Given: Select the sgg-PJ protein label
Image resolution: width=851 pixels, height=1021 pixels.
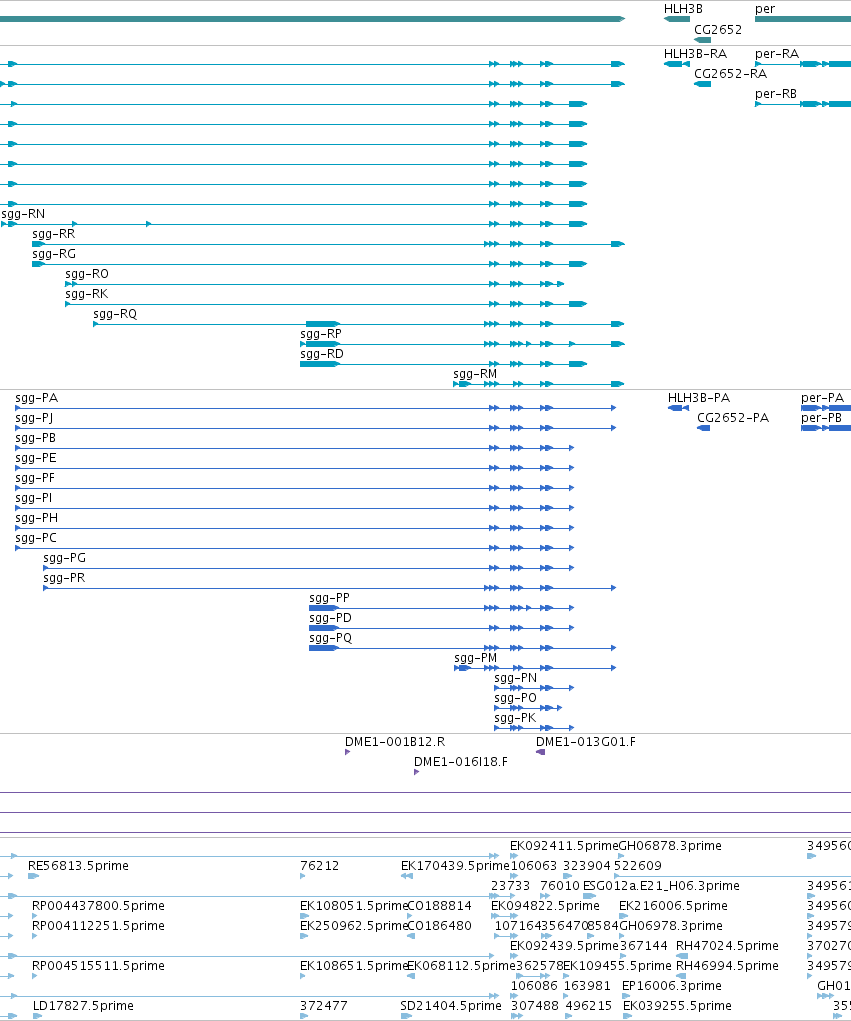Looking at the screenshot, I should pos(35,418).
